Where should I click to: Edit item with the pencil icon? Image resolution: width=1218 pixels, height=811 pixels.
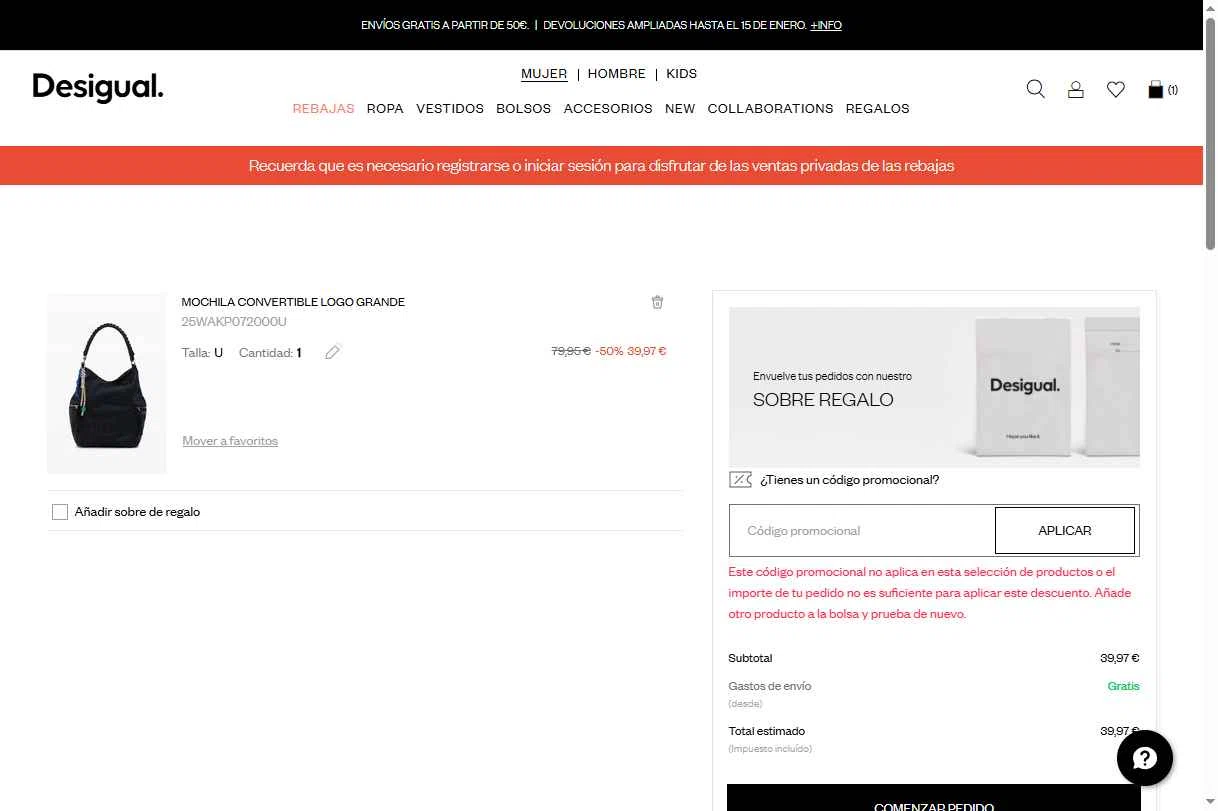point(333,352)
